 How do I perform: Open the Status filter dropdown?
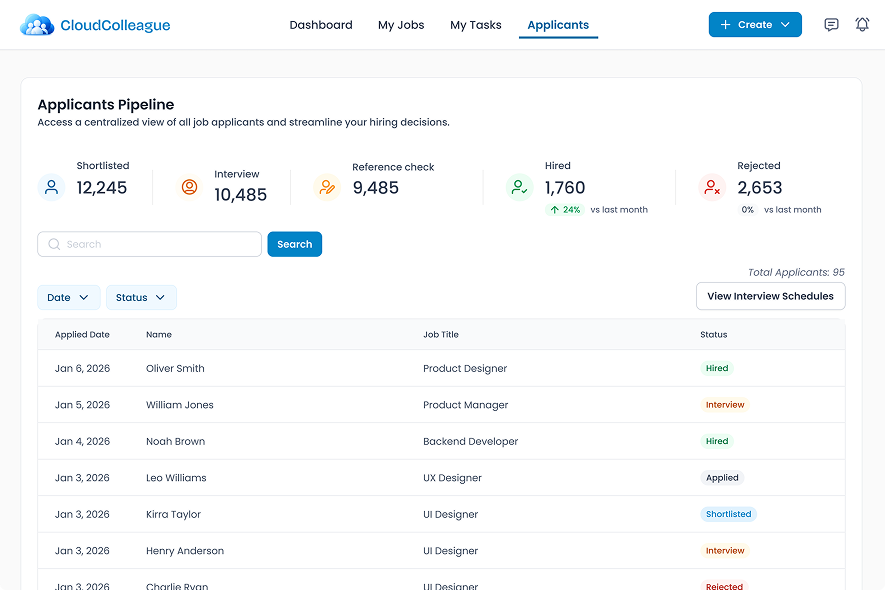pyautogui.click(x=141, y=297)
